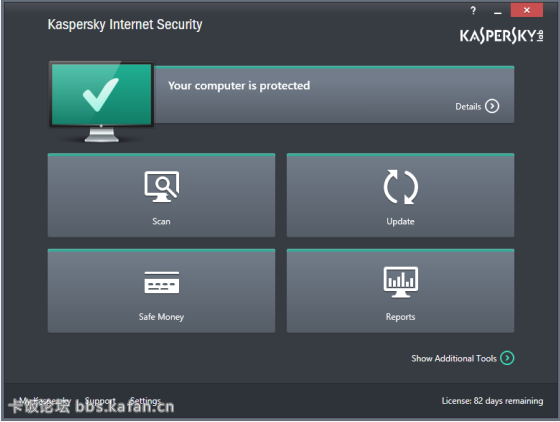This screenshot has width=560, height=422.
Task: Click the Kaspersky Lab logo
Action: click(501, 36)
